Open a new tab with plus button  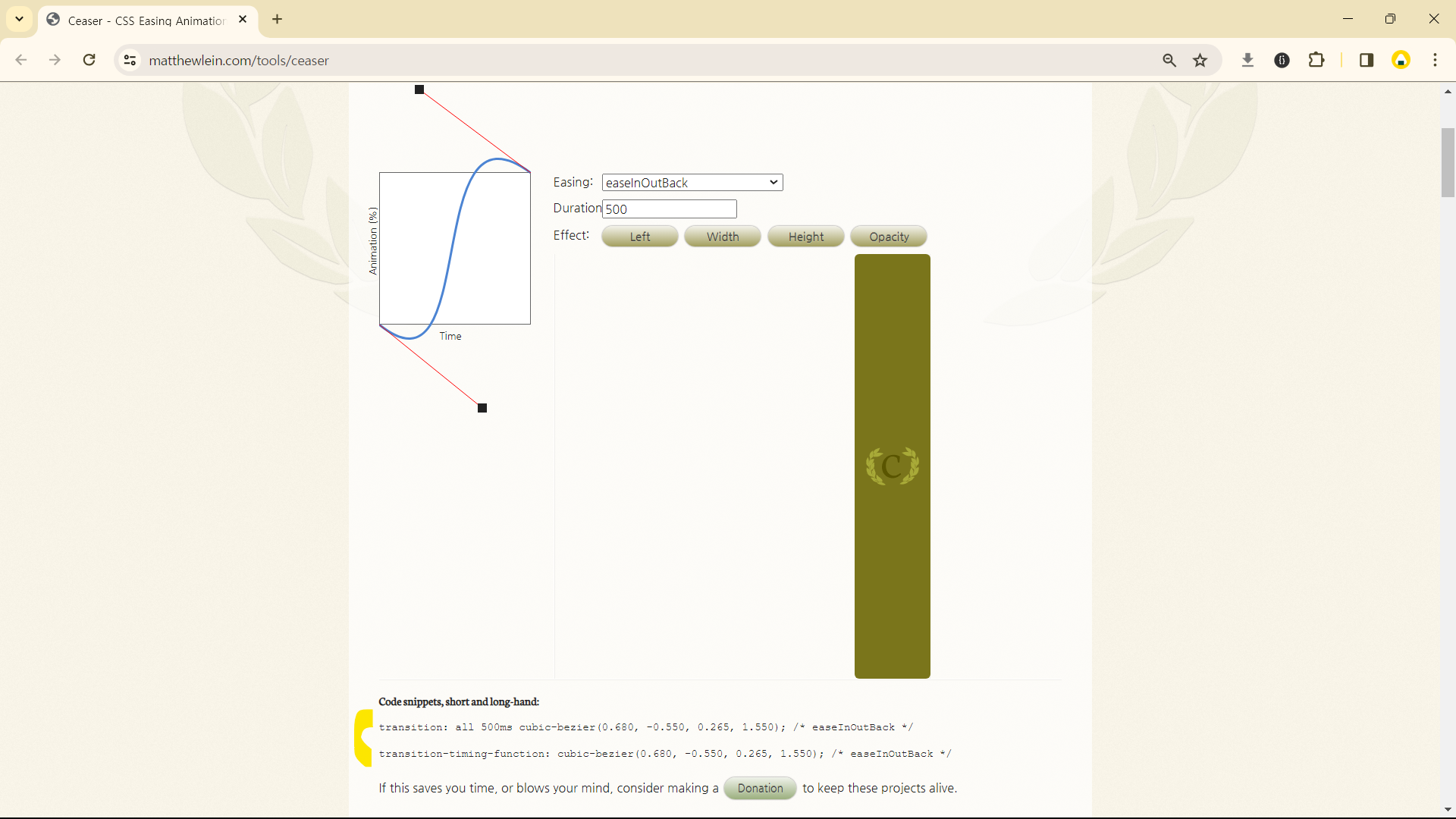tap(278, 19)
